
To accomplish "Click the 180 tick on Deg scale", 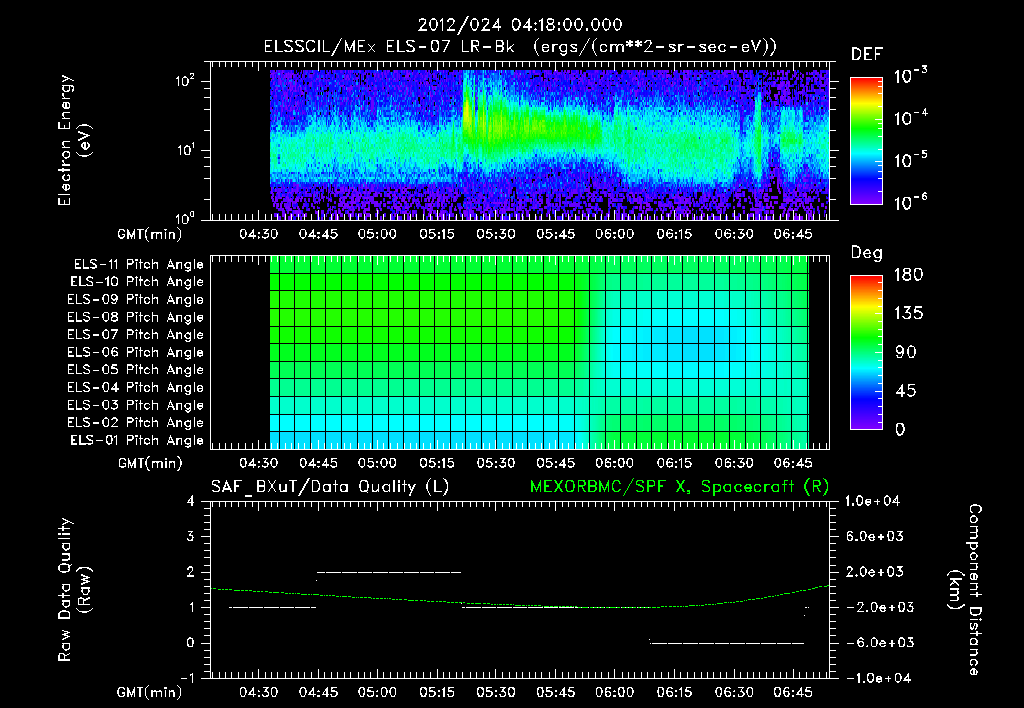I will (908, 275).
